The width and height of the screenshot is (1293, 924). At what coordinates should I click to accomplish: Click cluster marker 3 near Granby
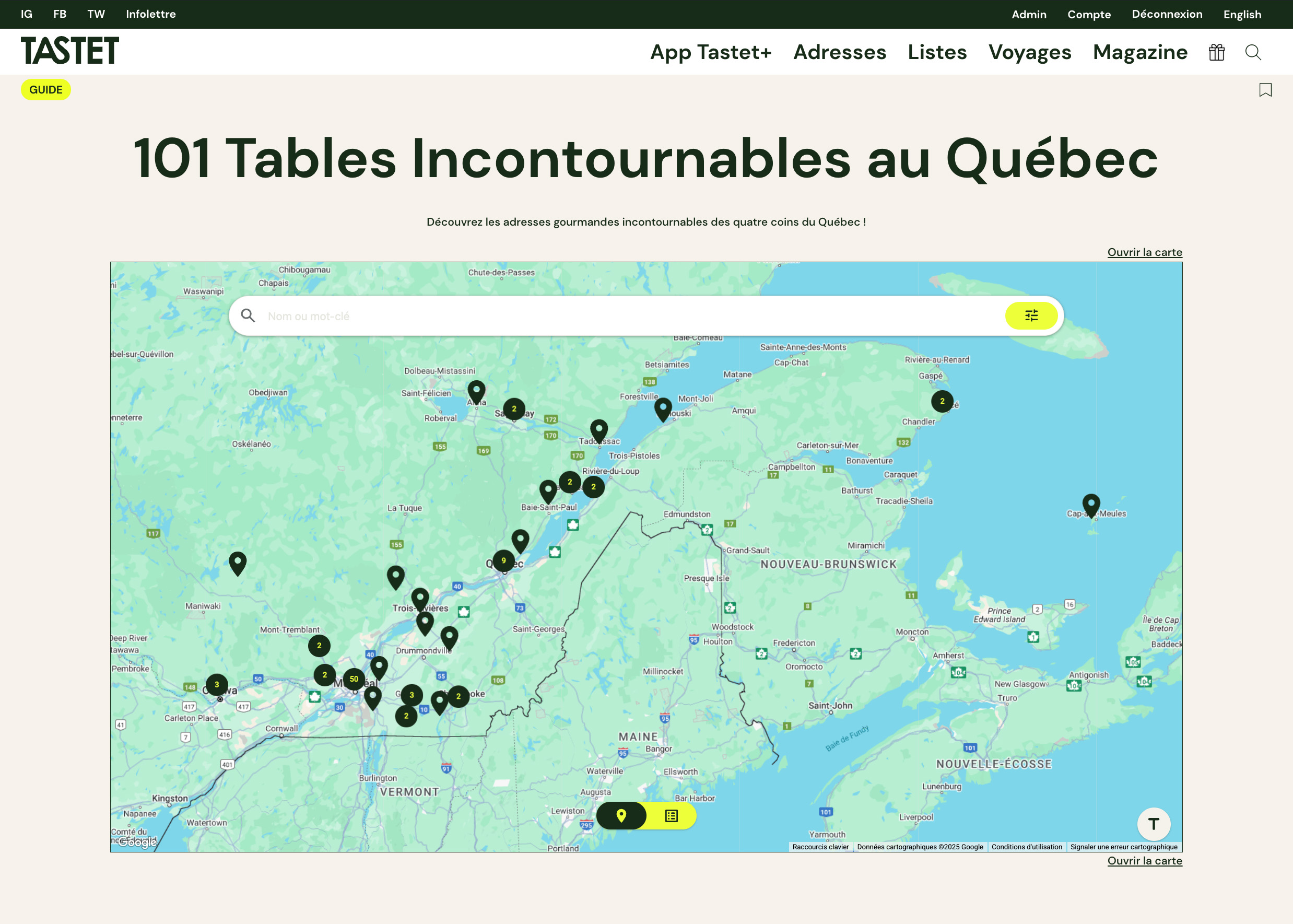click(412, 695)
